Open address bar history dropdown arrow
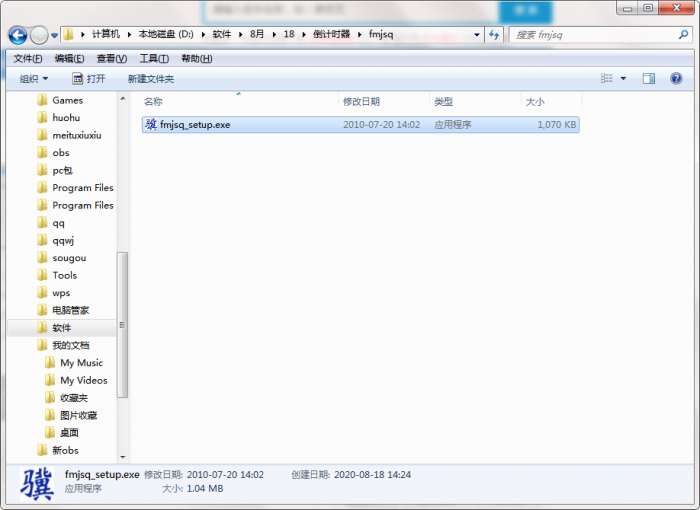This screenshot has height=510, width=700. coord(477,34)
